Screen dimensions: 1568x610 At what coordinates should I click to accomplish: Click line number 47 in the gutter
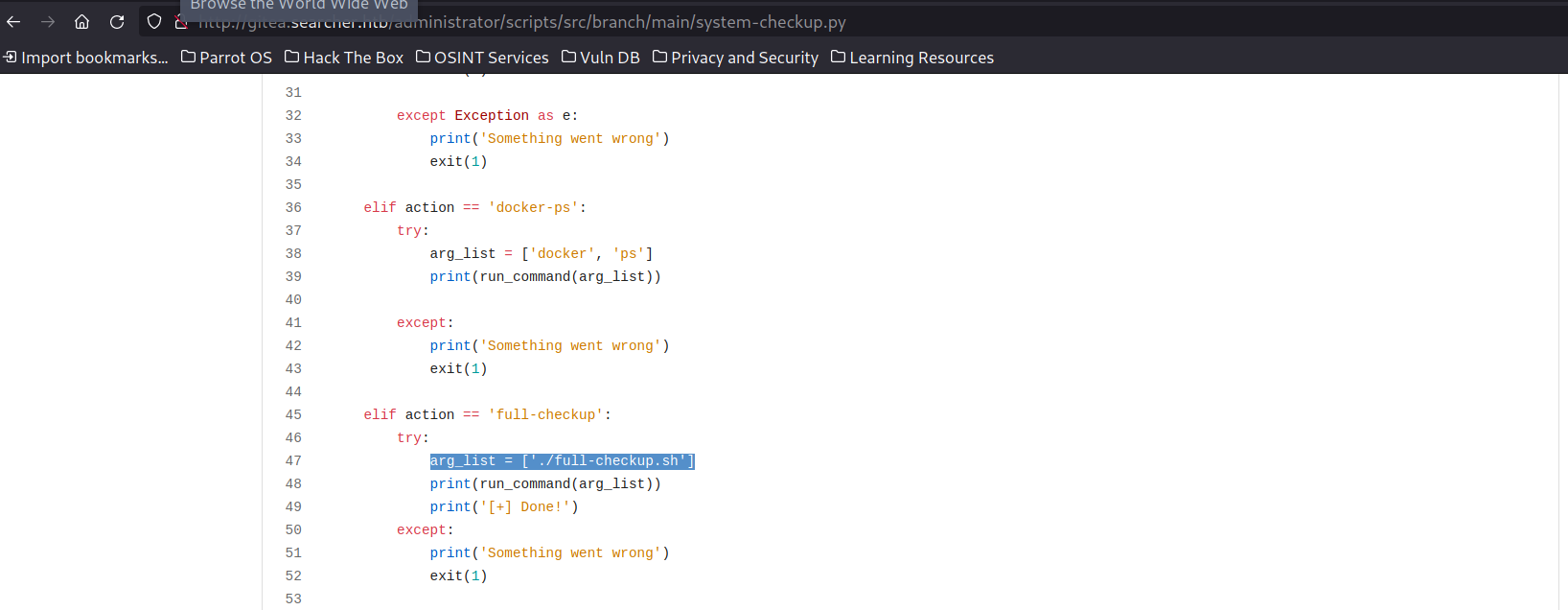click(x=293, y=460)
